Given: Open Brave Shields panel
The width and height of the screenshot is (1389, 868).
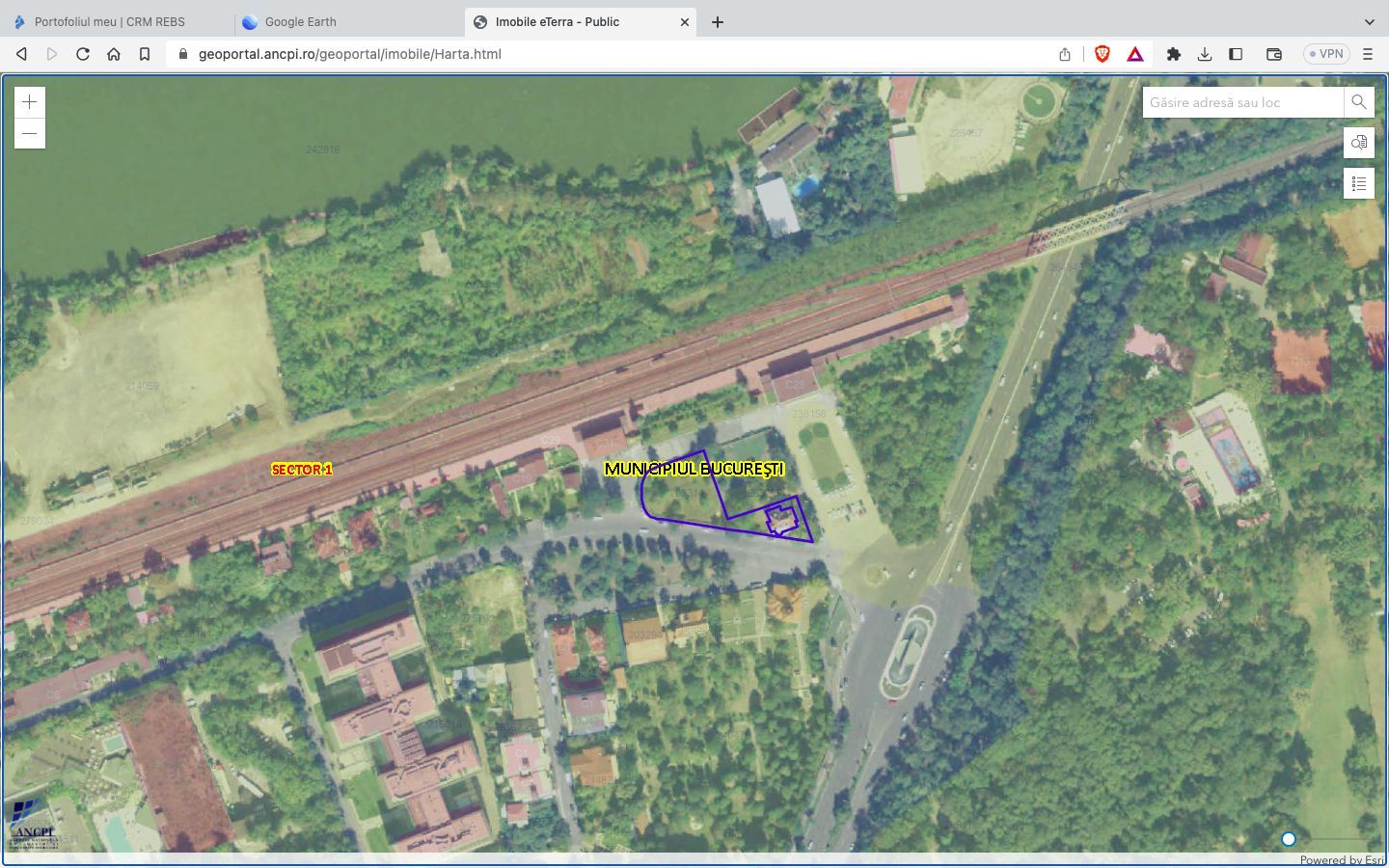Looking at the screenshot, I should pos(1103,54).
